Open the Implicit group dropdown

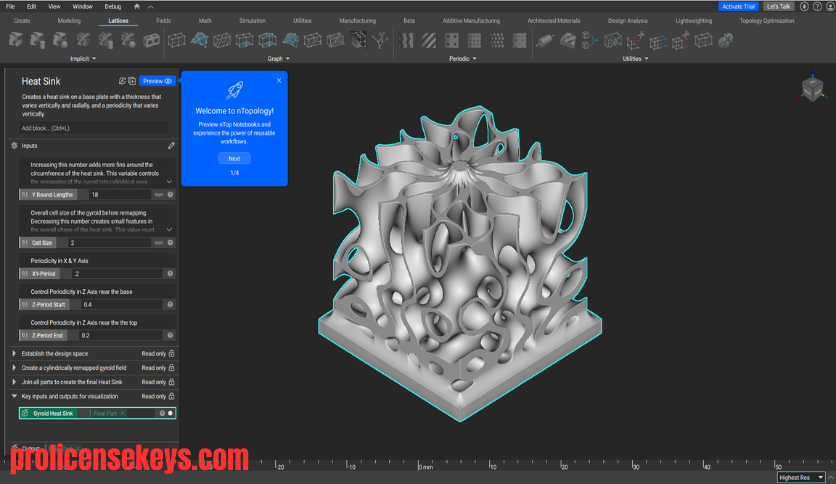83,59
